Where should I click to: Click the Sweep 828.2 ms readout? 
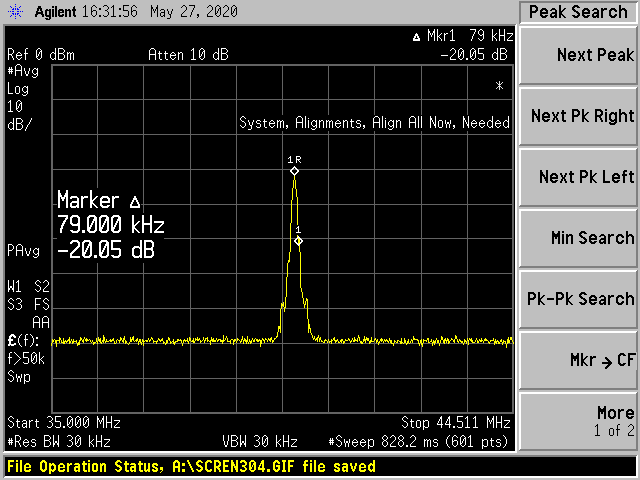pyautogui.click(x=419, y=441)
